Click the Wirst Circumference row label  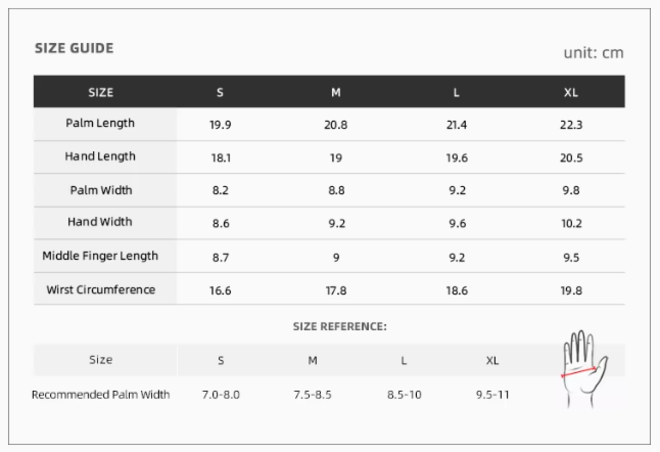(101, 290)
